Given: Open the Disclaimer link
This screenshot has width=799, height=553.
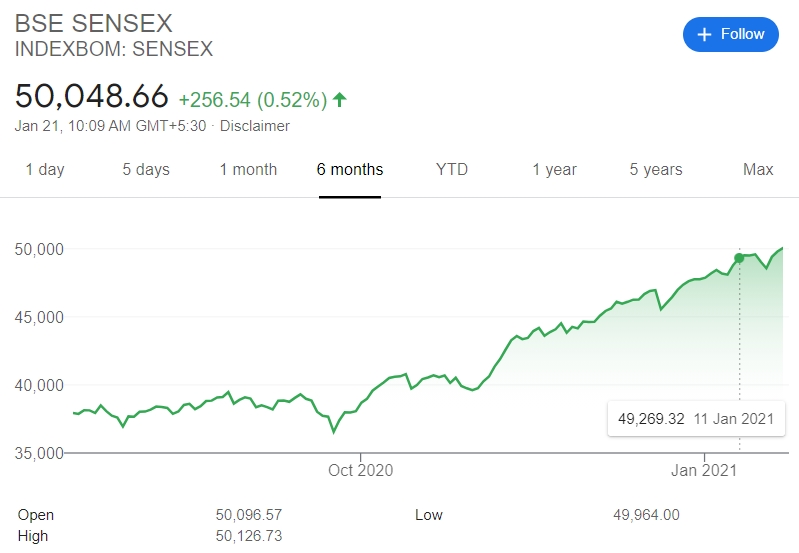Looking at the screenshot, I should (x=255, y=126).
